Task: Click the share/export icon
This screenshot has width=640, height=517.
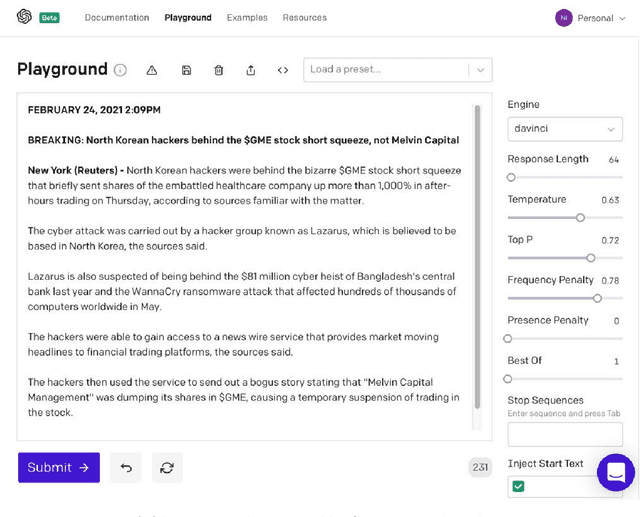Action: [251, 70]
